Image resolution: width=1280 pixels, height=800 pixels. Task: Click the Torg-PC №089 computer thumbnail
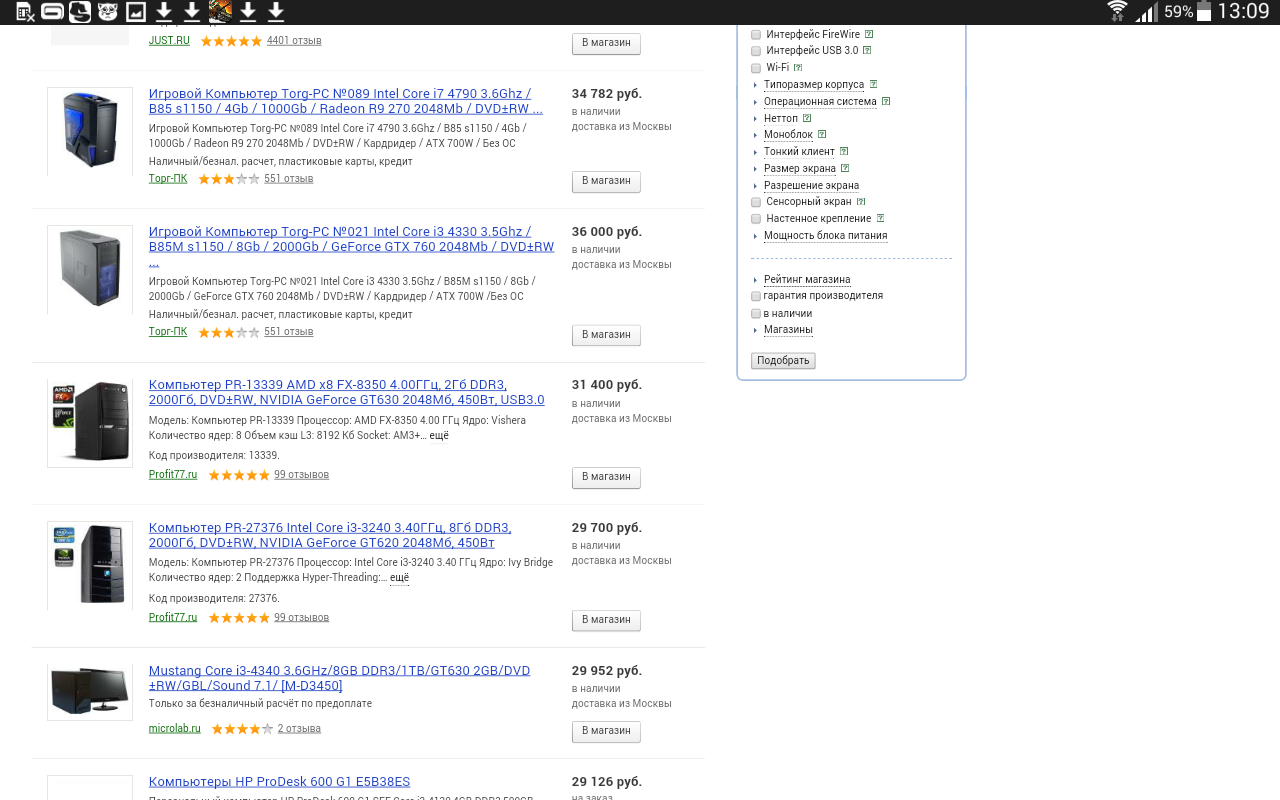90,131
